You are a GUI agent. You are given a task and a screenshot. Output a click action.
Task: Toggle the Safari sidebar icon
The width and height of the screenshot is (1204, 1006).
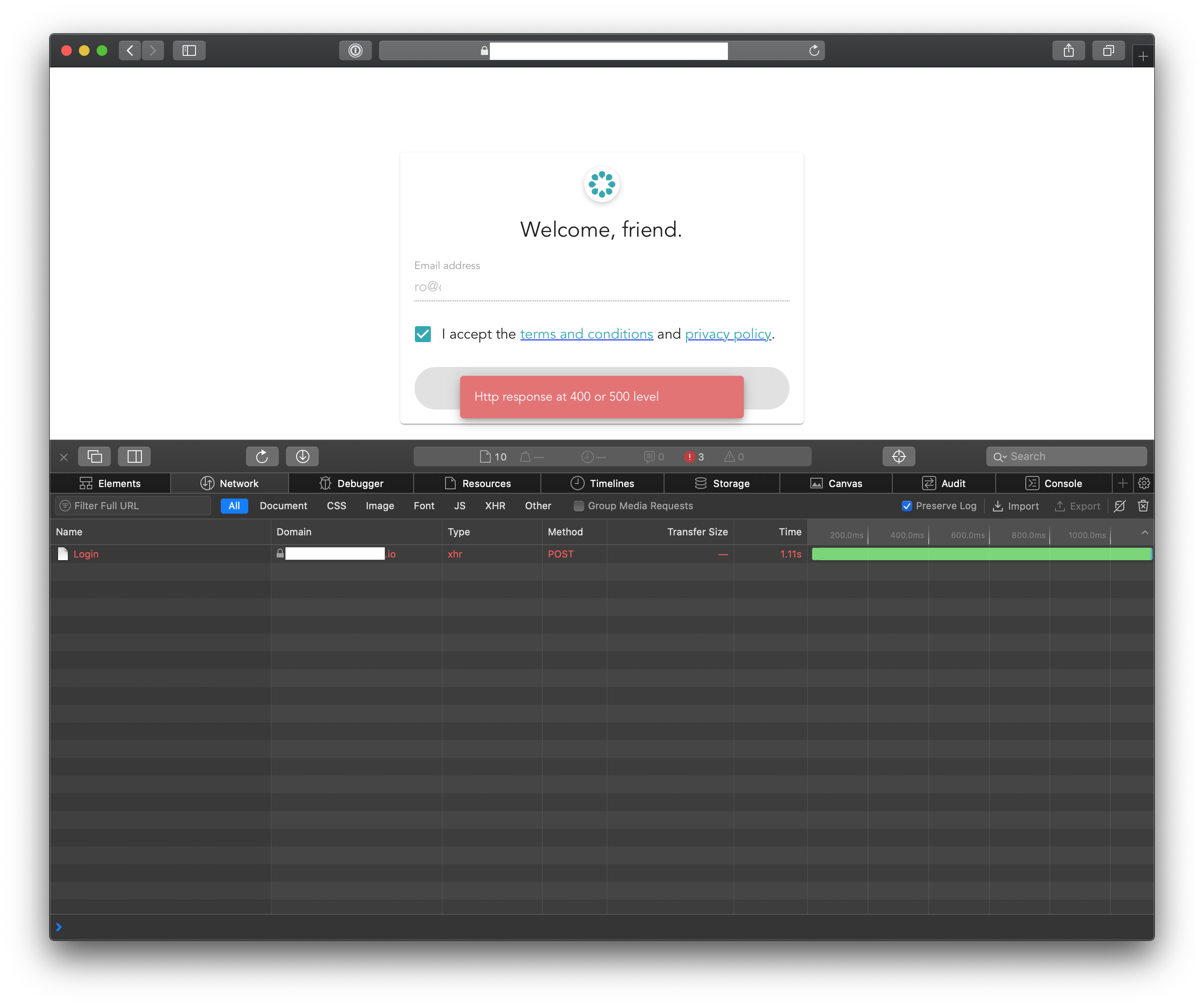(189, 51)
